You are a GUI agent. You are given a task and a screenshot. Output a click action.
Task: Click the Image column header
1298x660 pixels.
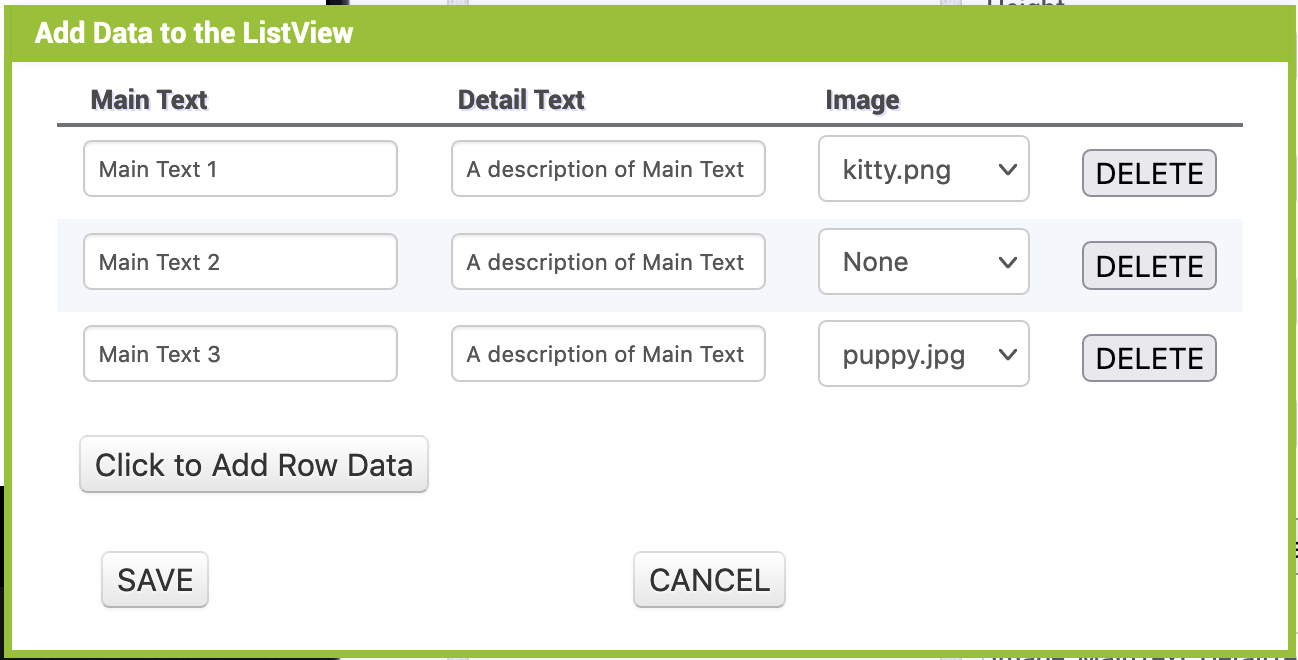862,100
